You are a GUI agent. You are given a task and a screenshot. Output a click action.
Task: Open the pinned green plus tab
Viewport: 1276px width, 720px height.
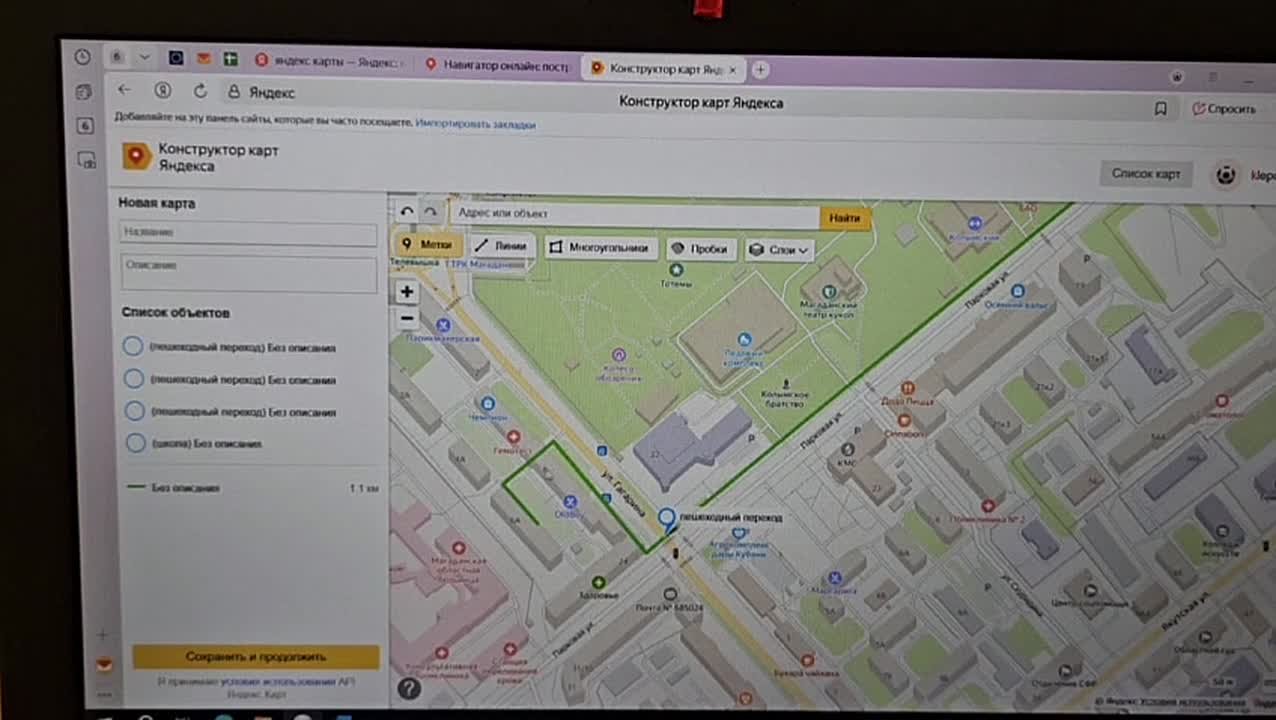point(230,59)
